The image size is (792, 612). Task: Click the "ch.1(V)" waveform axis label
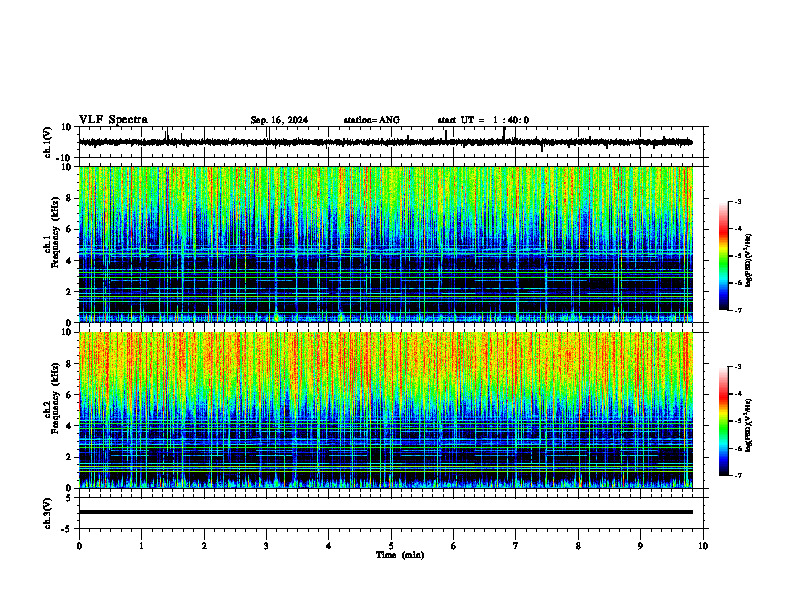(x=47, y=142)
